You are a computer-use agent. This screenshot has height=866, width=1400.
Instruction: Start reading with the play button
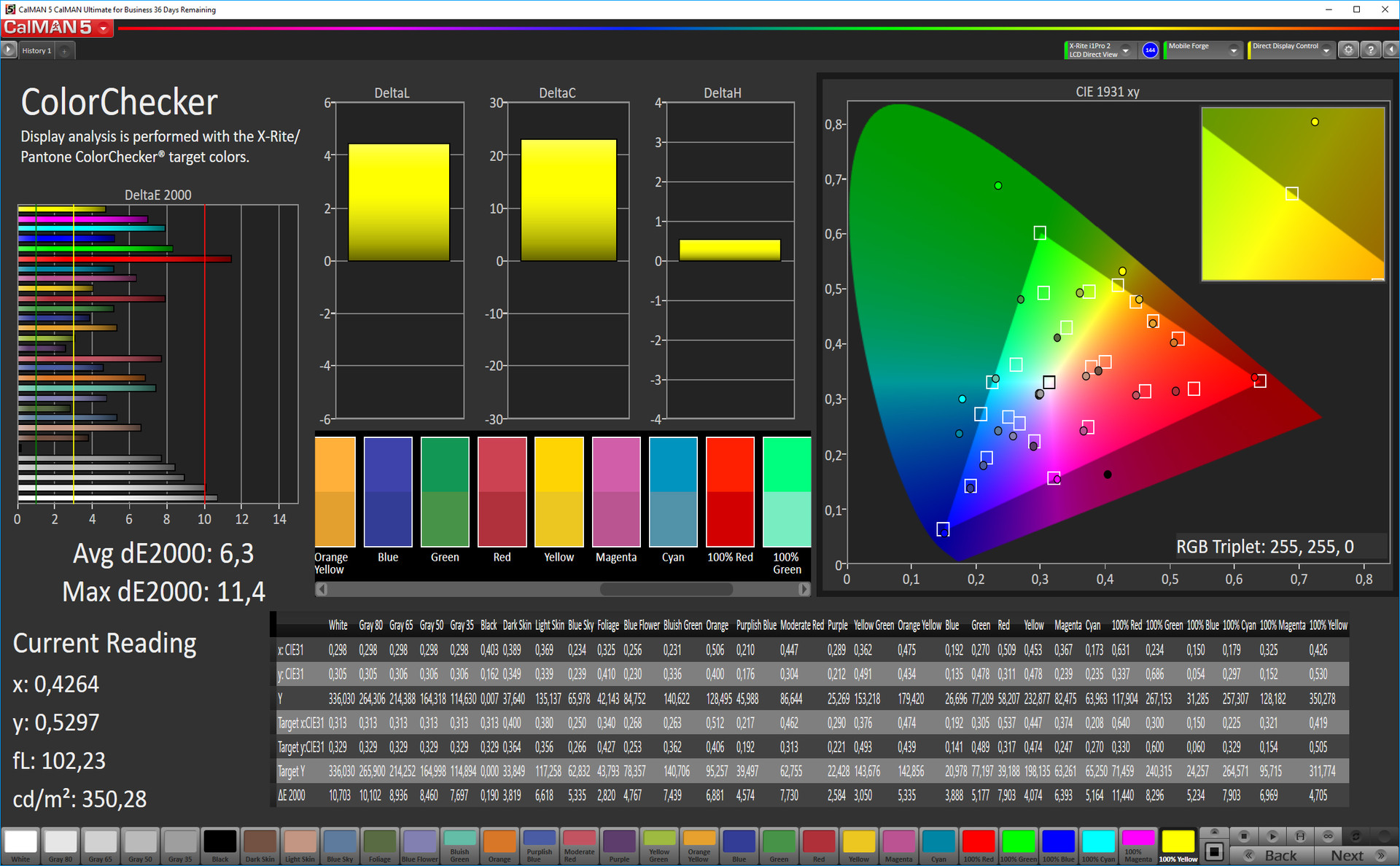pyautogui.click(x=1272, y=835)
